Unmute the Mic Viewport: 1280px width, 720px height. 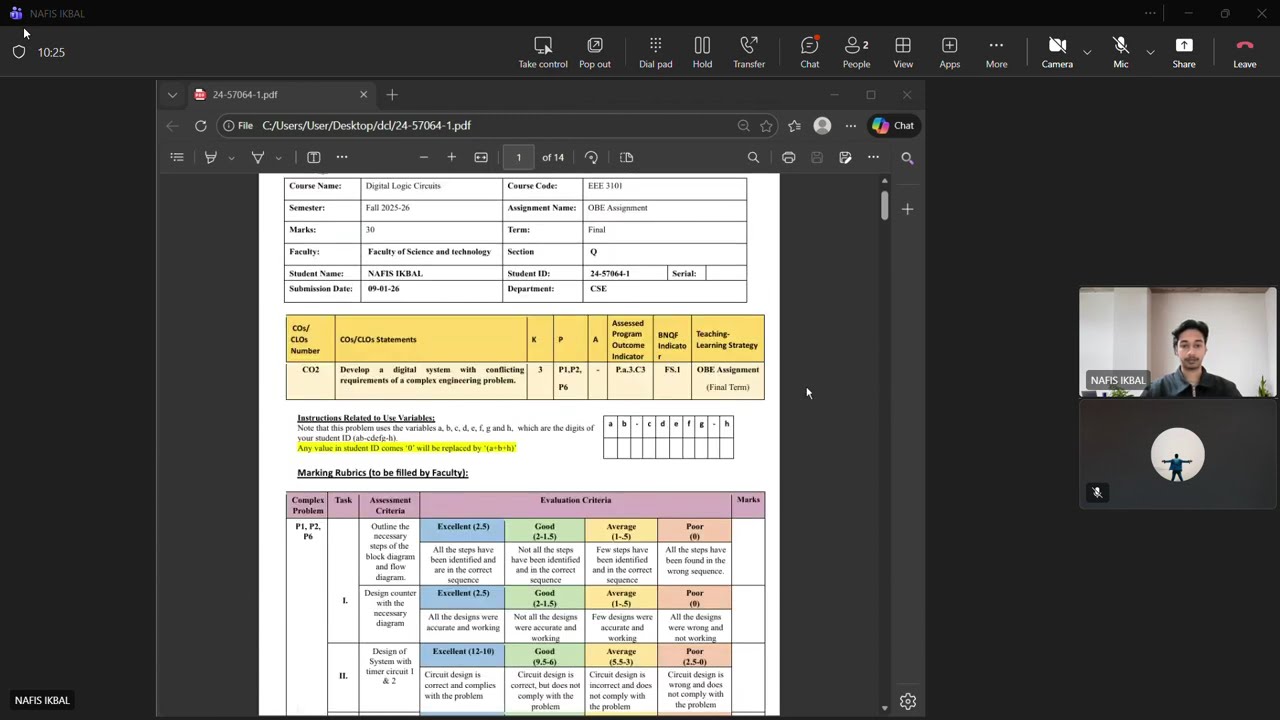[x=1120, y=53]
